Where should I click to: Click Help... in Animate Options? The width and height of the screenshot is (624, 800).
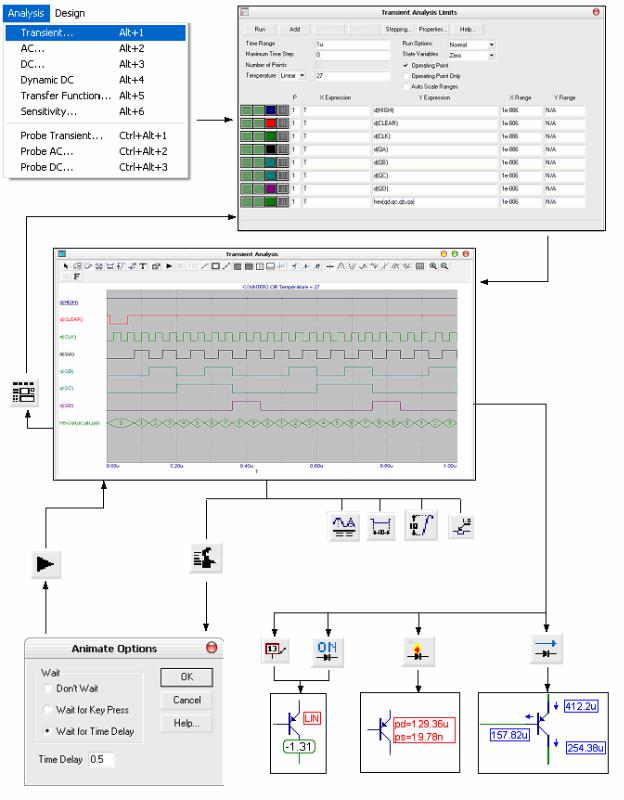coord(187,723)
